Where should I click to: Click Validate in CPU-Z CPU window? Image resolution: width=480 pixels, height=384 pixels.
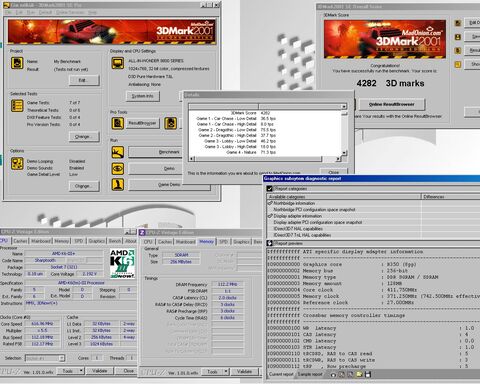tap(100, 371)
